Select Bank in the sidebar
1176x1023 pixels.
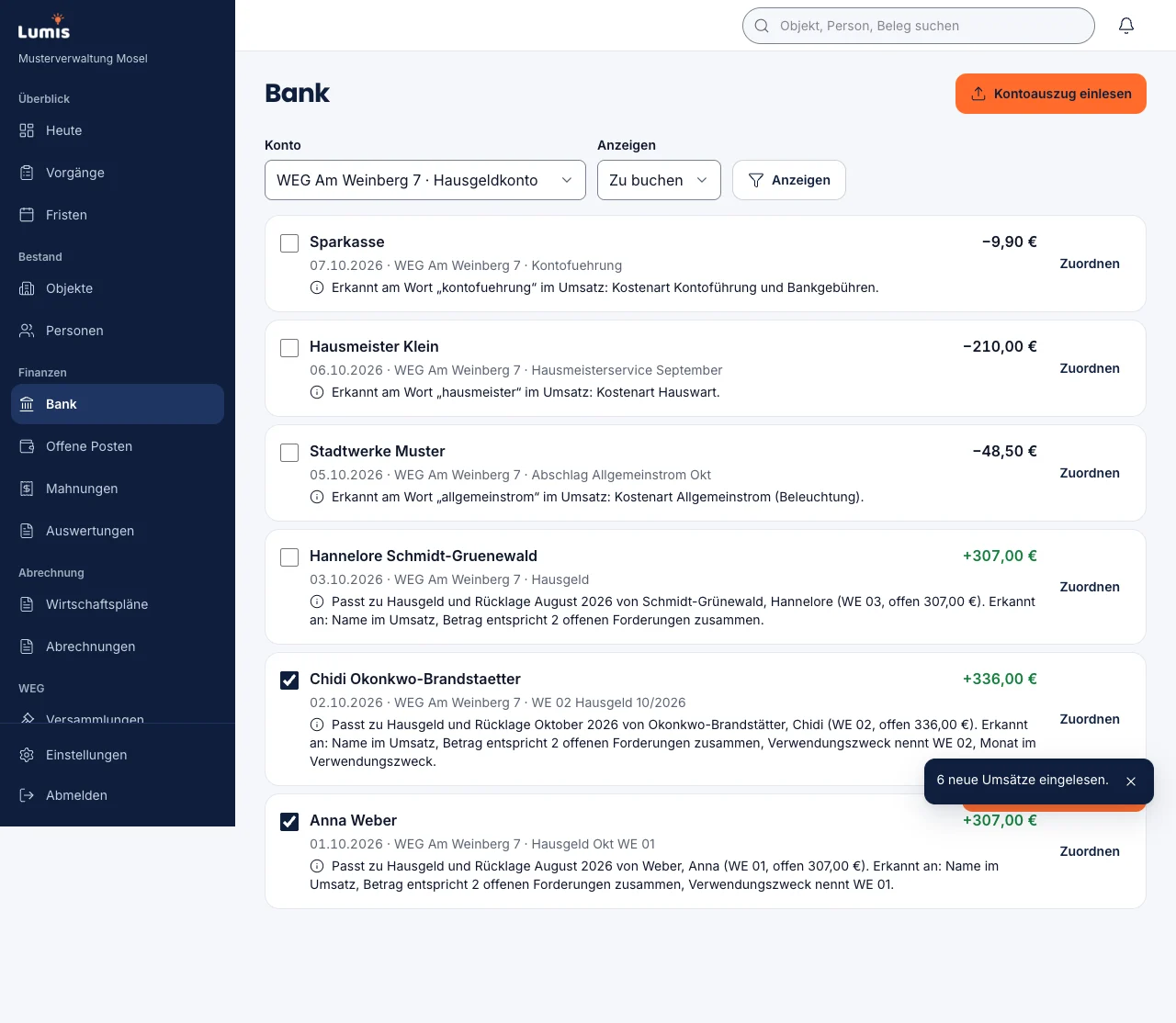118,404
